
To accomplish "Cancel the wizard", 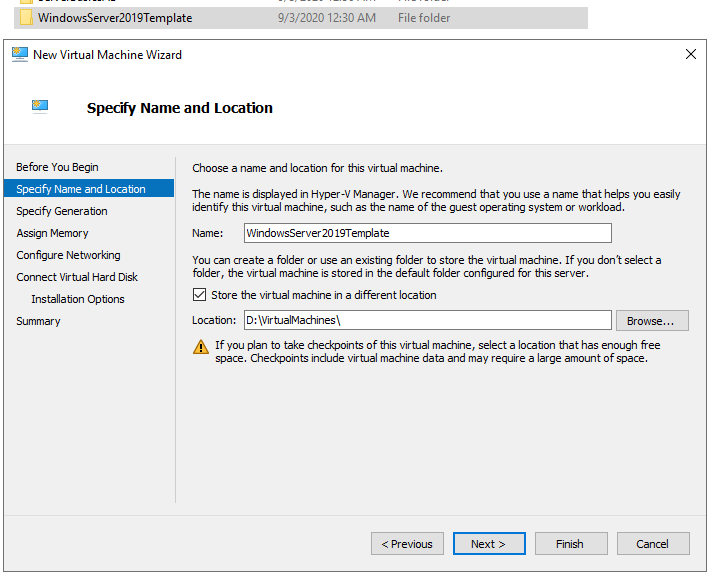I will [653, 544].
